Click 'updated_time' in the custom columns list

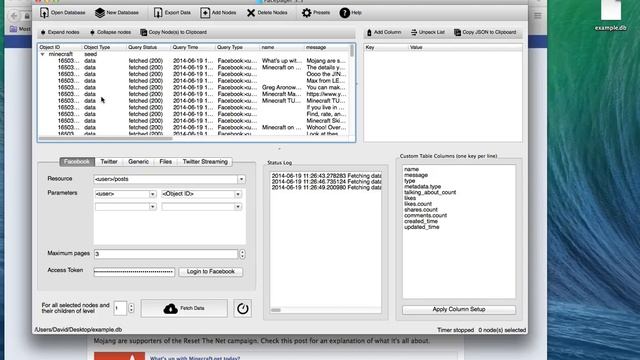pyautogui.click(x=422, y=227)
